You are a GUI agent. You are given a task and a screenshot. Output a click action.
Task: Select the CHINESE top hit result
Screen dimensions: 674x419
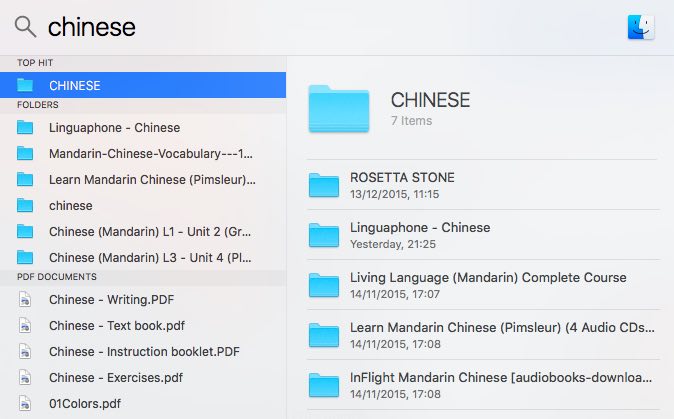click(x=143, y=86)
